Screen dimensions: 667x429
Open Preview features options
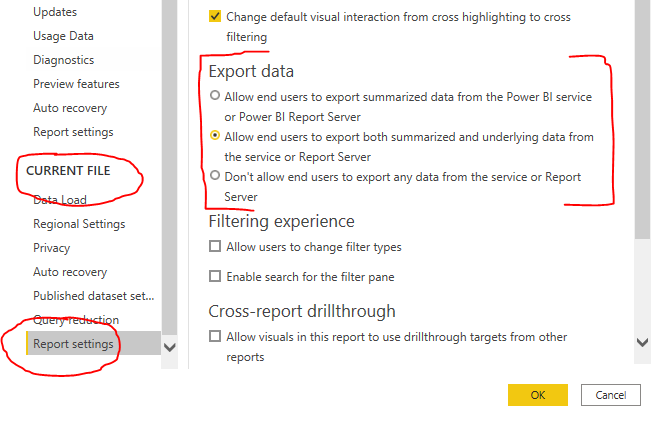coord(76,84)
